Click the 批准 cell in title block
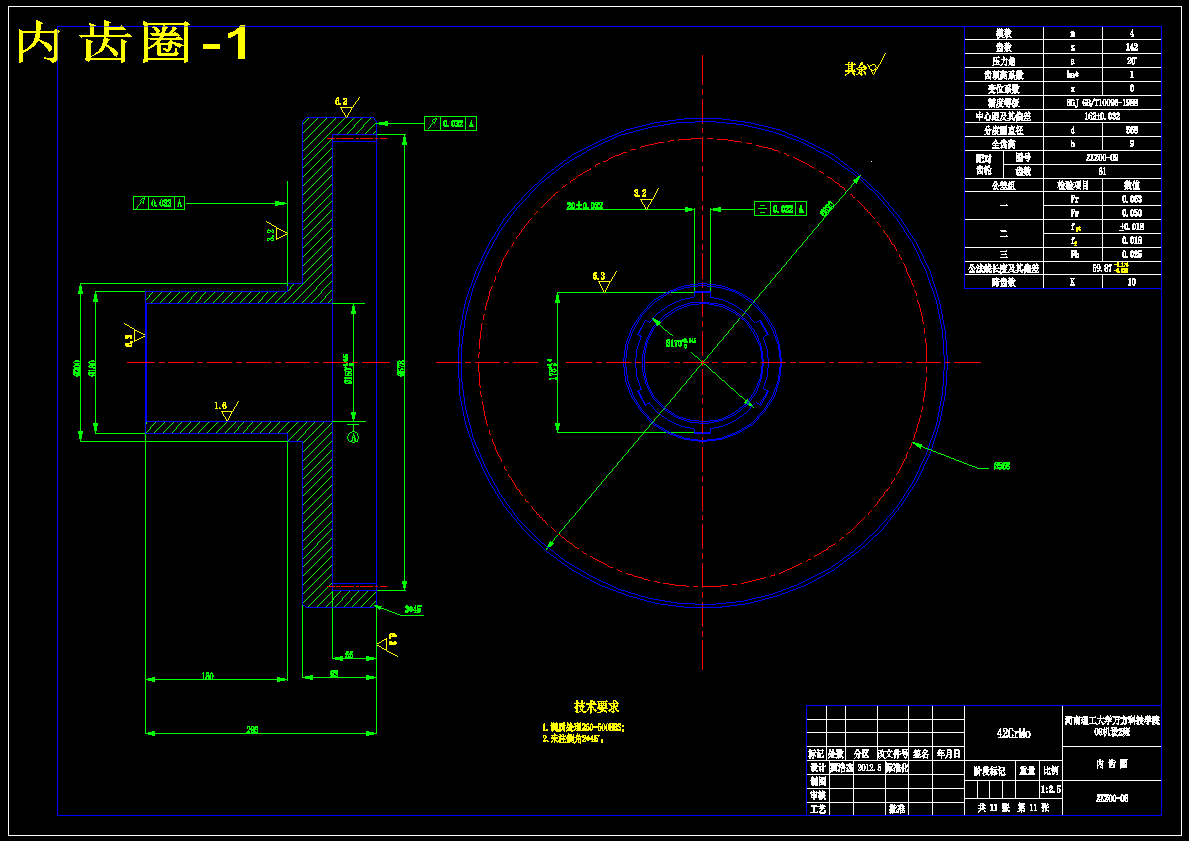 tap(897, 809)
